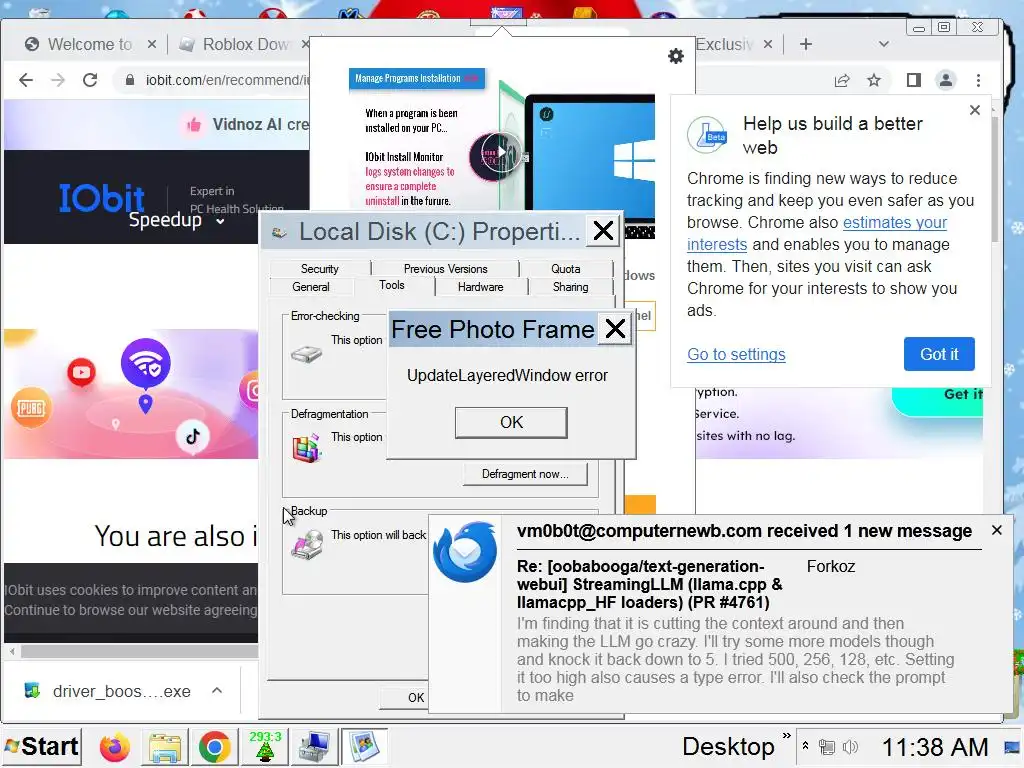Close the Welcome to tab
This screenshot has width=1024, height=768.
152,44
